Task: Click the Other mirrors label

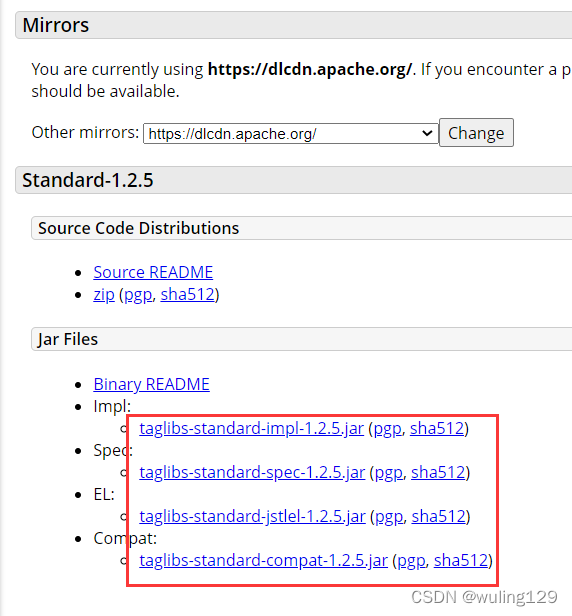Action: [85, 132]
